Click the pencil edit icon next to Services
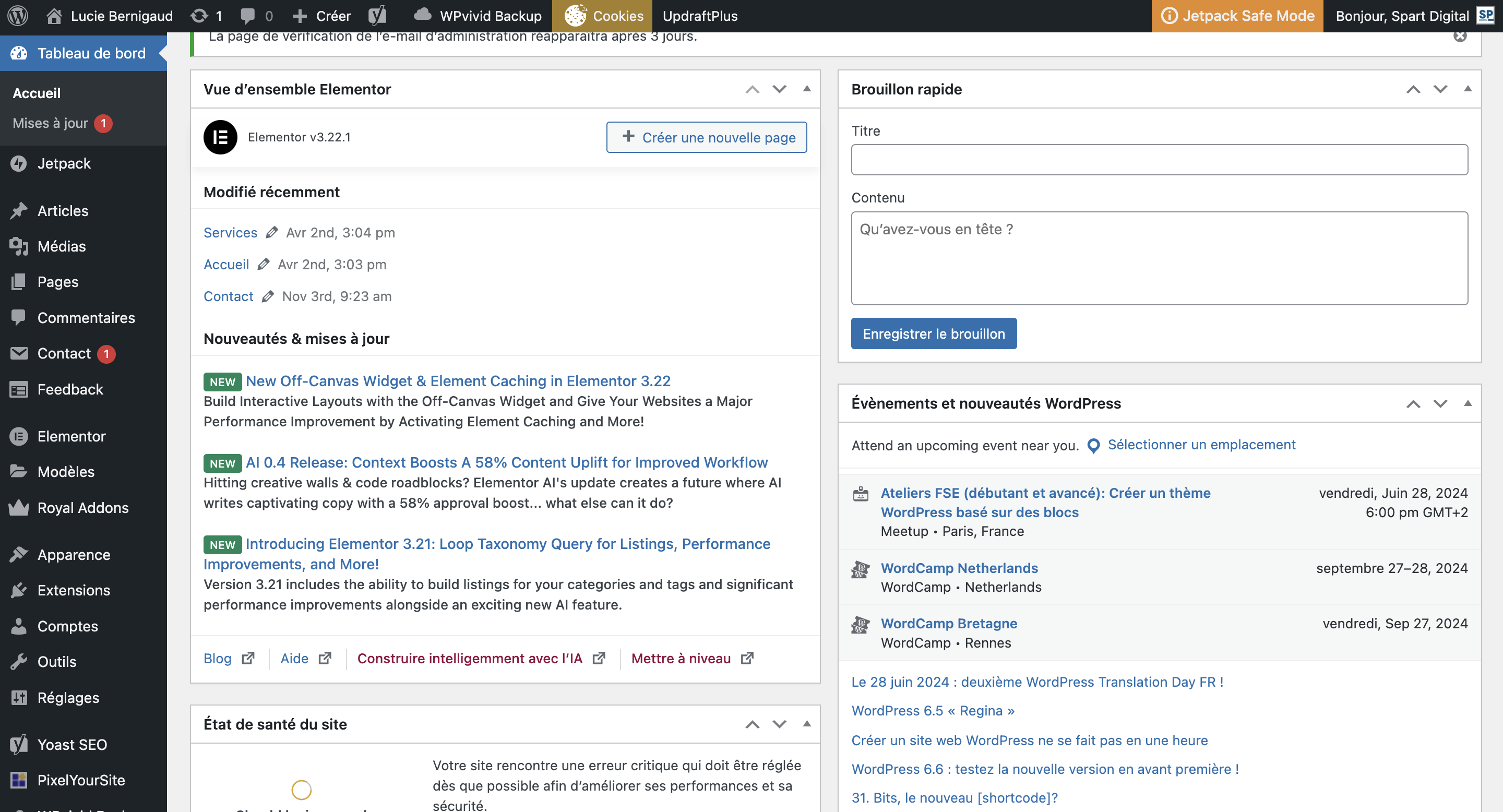Image resolution: width=1503 pixels, height=812 pixels. click(x=271, y=233)
